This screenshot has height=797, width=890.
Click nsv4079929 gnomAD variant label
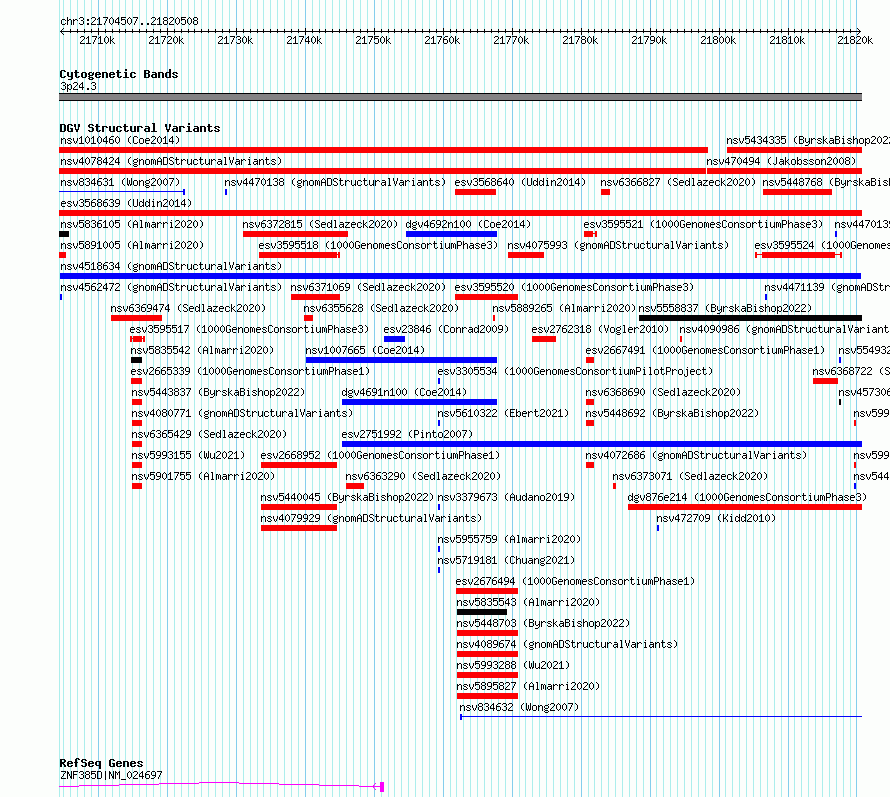pyautogui.click(x=371, y=518)
